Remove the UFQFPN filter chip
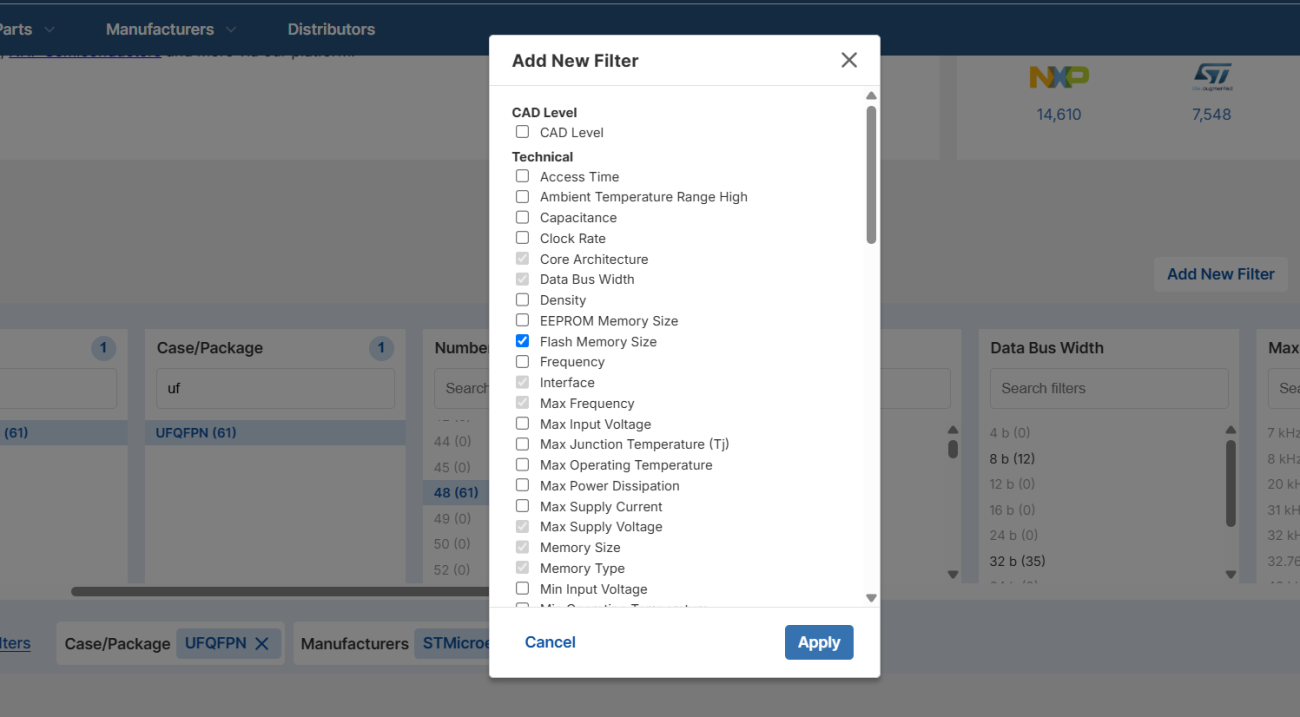 [262, 644]
